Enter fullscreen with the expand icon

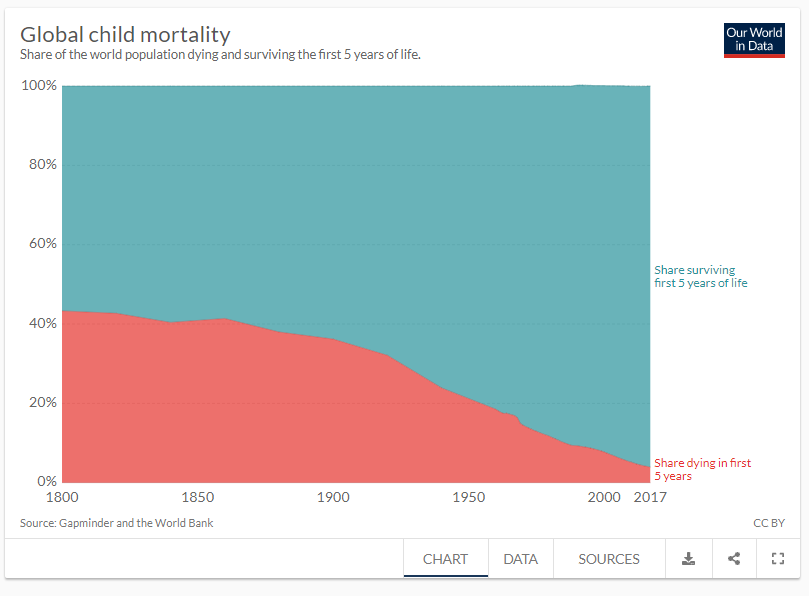point(779,559)
